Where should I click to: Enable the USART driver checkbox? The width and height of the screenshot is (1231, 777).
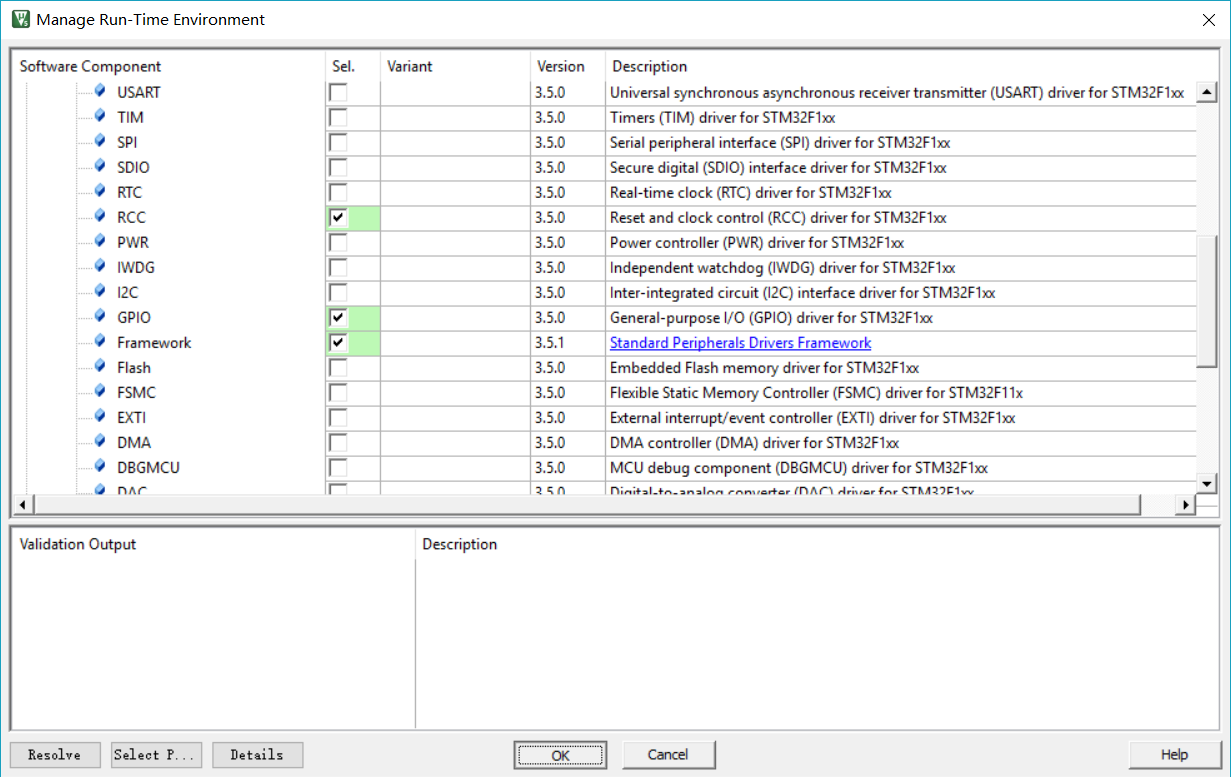click(338, 93)
